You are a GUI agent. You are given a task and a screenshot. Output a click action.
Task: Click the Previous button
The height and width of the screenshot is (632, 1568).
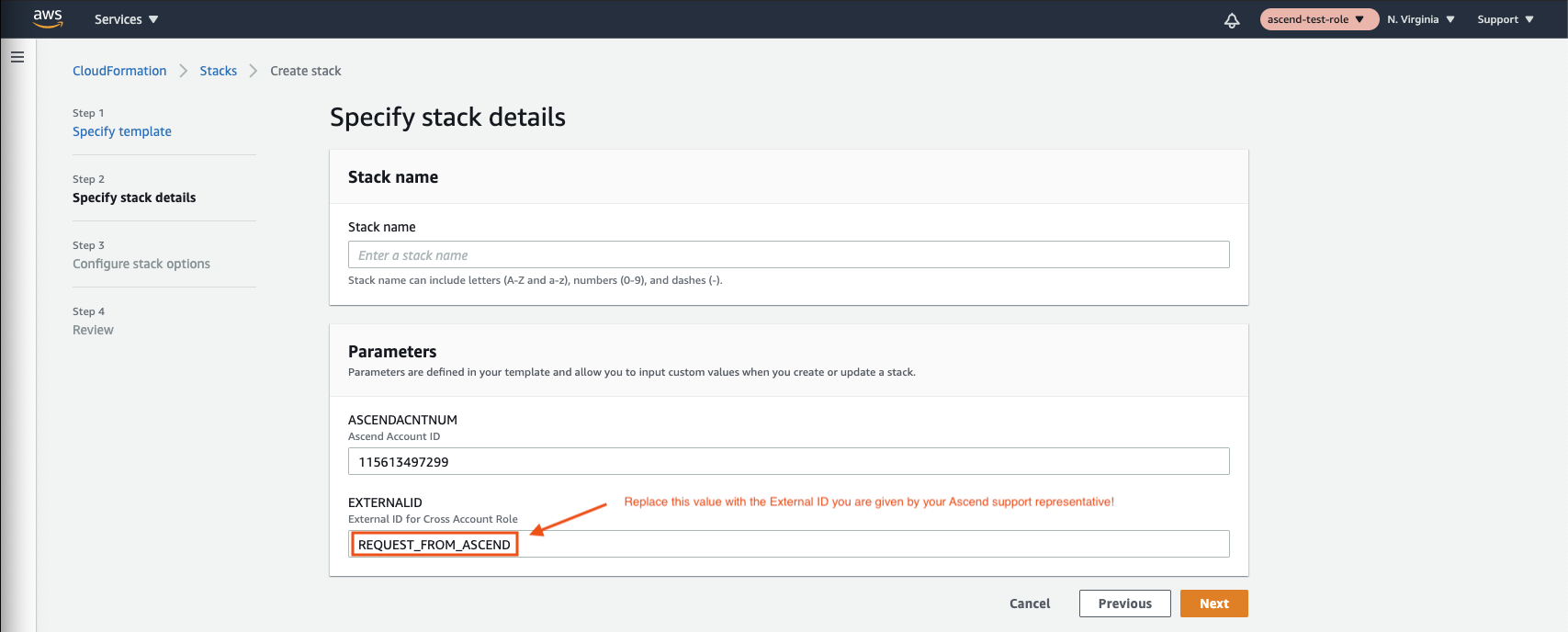(1124, 604)
